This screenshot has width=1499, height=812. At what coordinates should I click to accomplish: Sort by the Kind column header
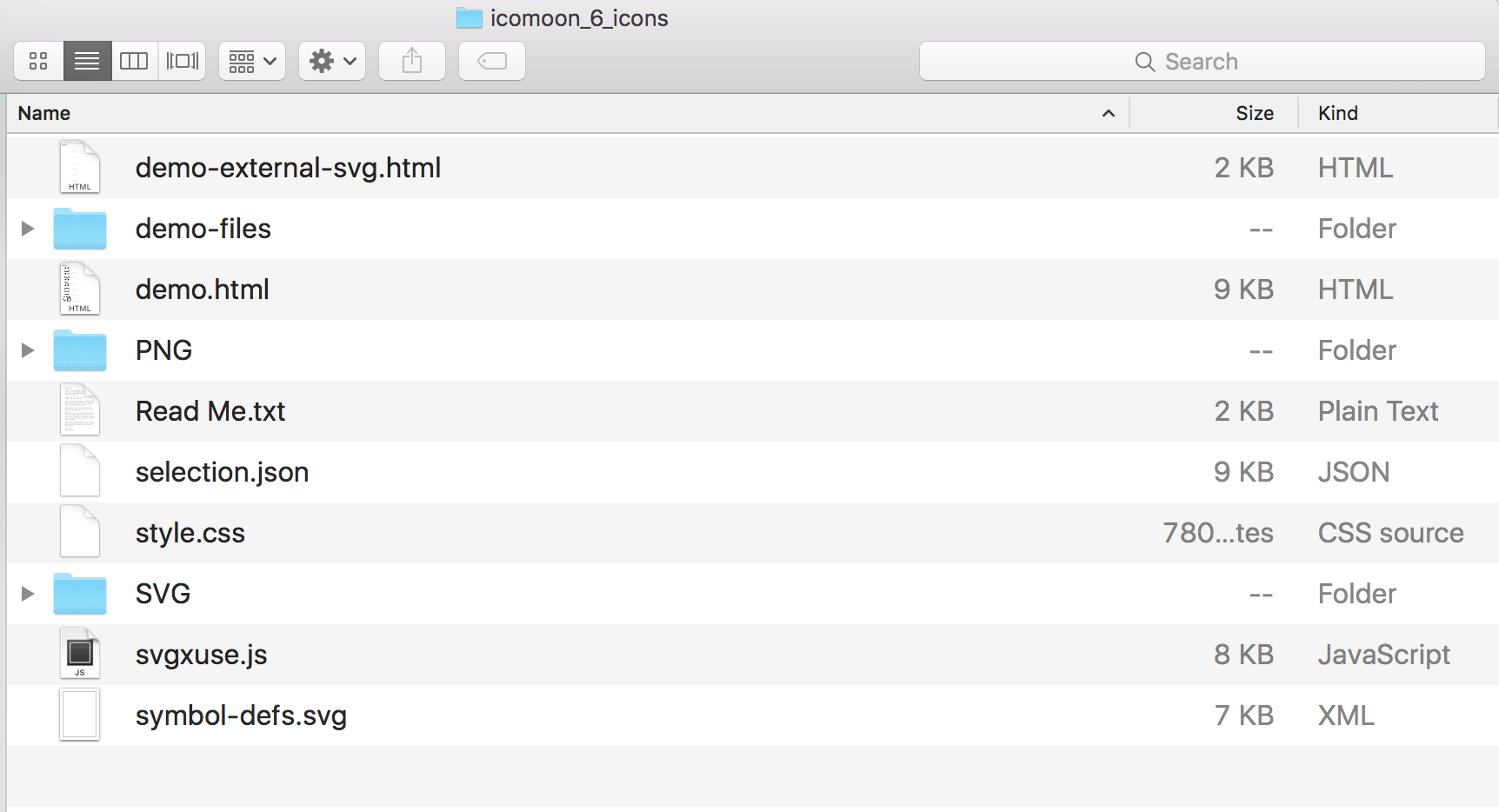pos(1337,113)
